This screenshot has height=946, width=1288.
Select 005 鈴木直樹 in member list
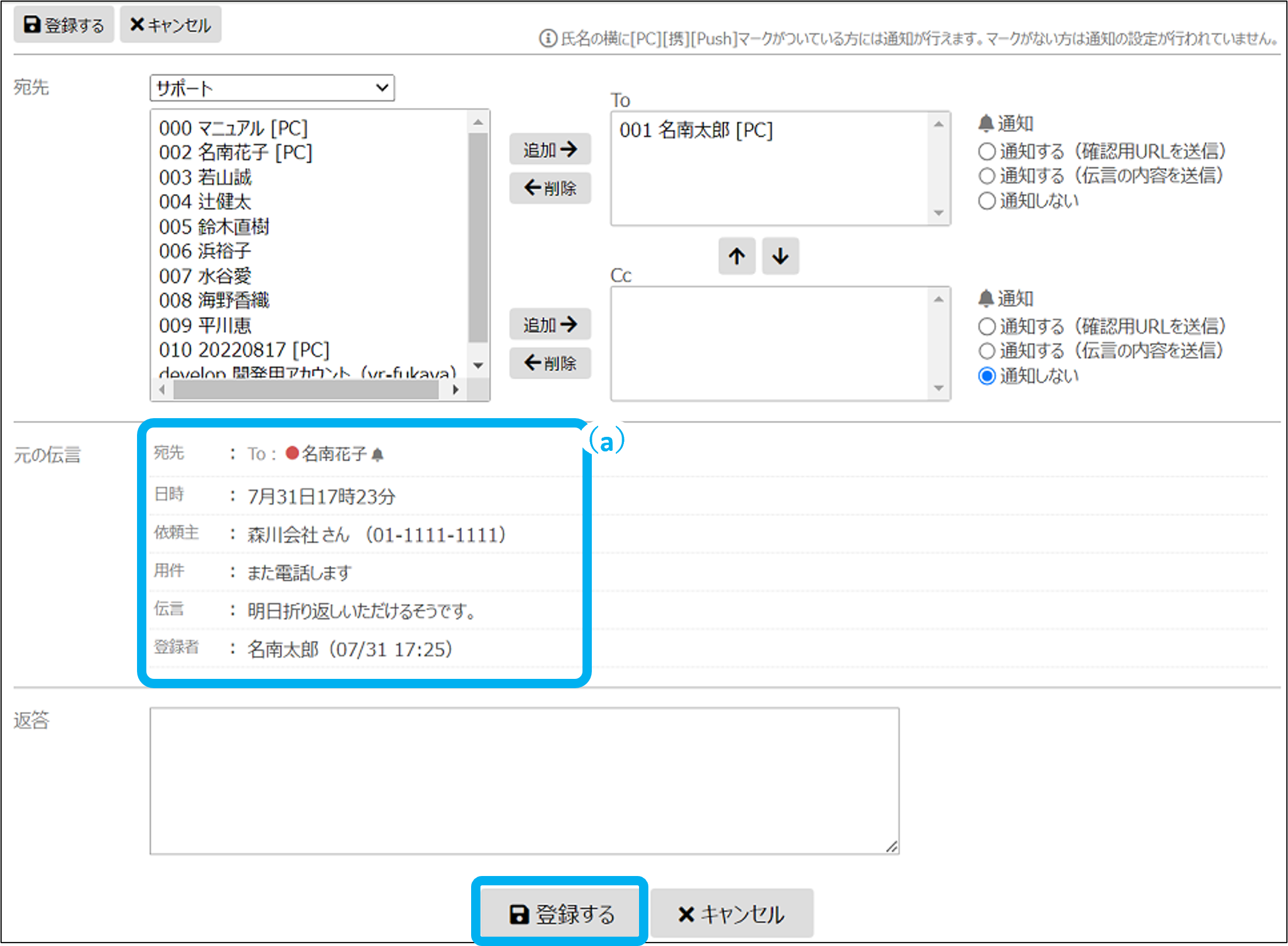point(214,227)
